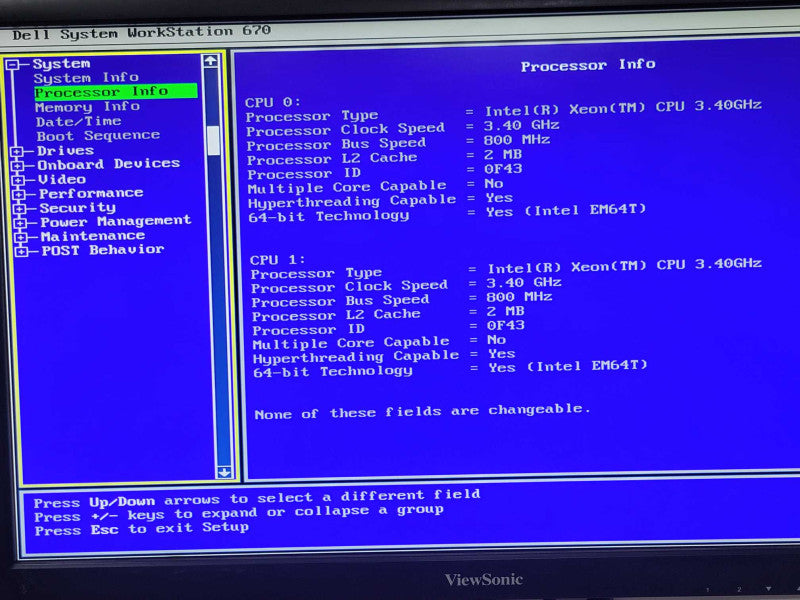Select the System tree heading
800x600 pixels.
coord(62,64)
